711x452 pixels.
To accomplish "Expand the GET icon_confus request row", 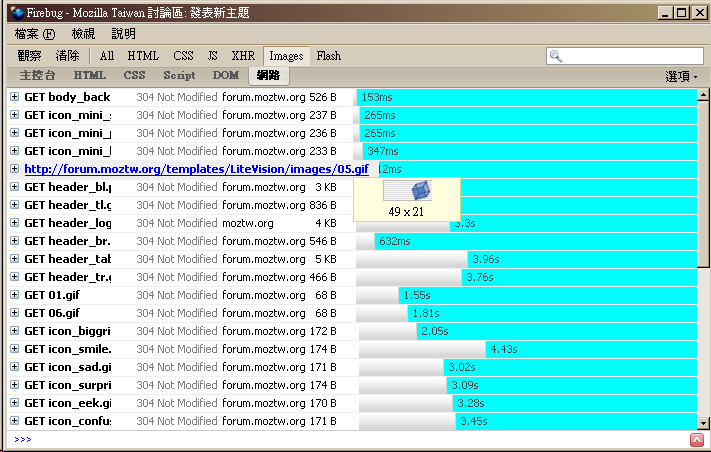I will [x=14, y=421].
